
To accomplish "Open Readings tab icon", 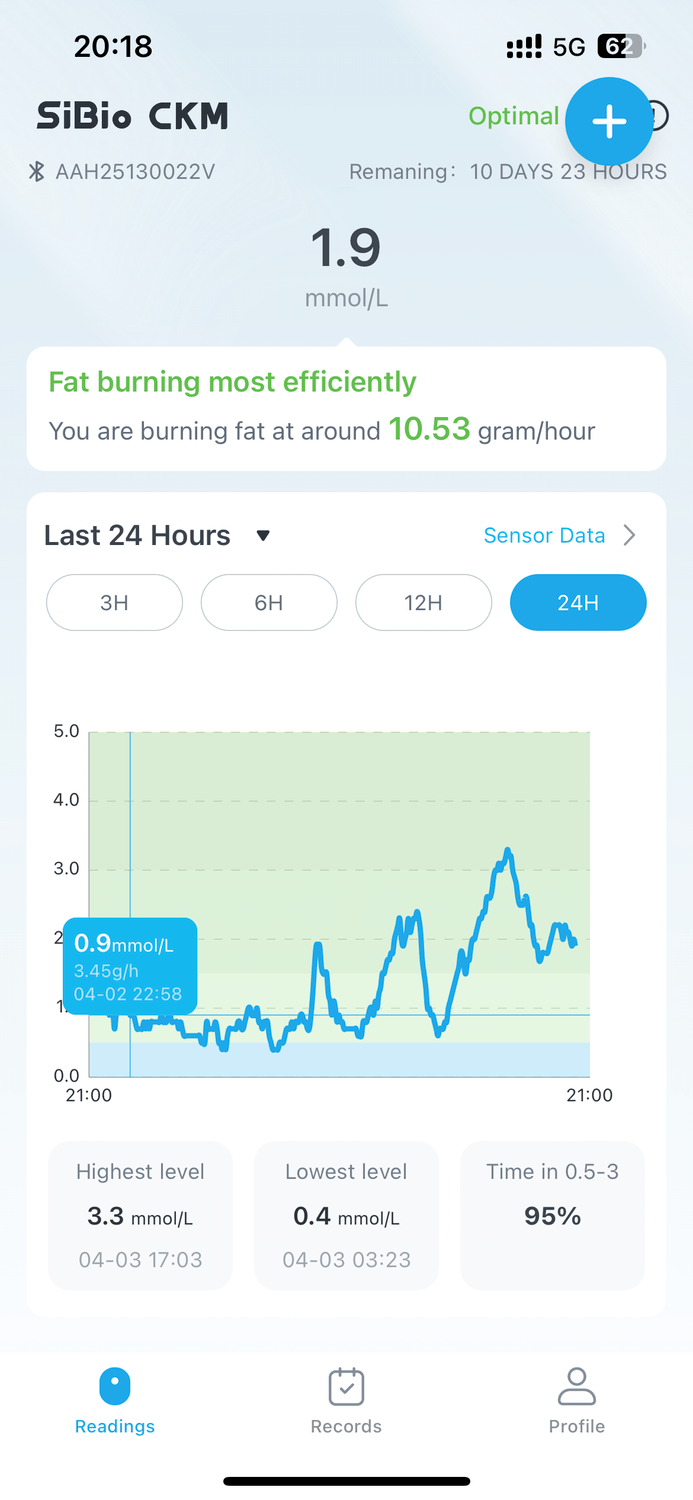I will [x=115, y=1388].
